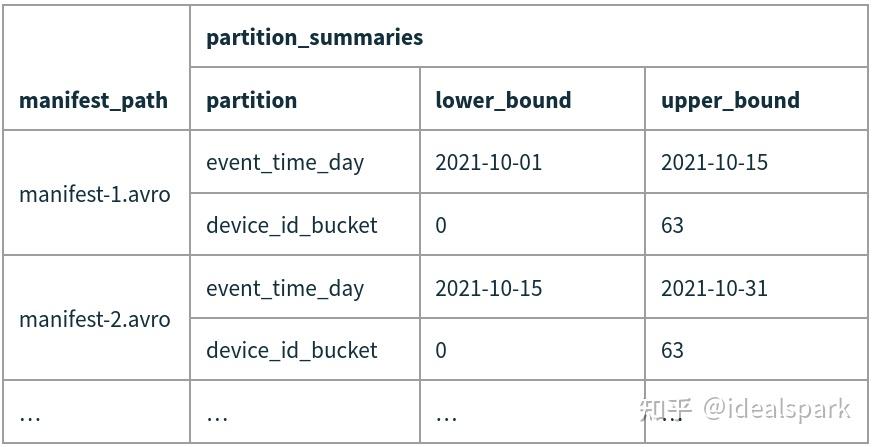Click device_id_bucket under manifest-1.avro

[x=292, y=225]
